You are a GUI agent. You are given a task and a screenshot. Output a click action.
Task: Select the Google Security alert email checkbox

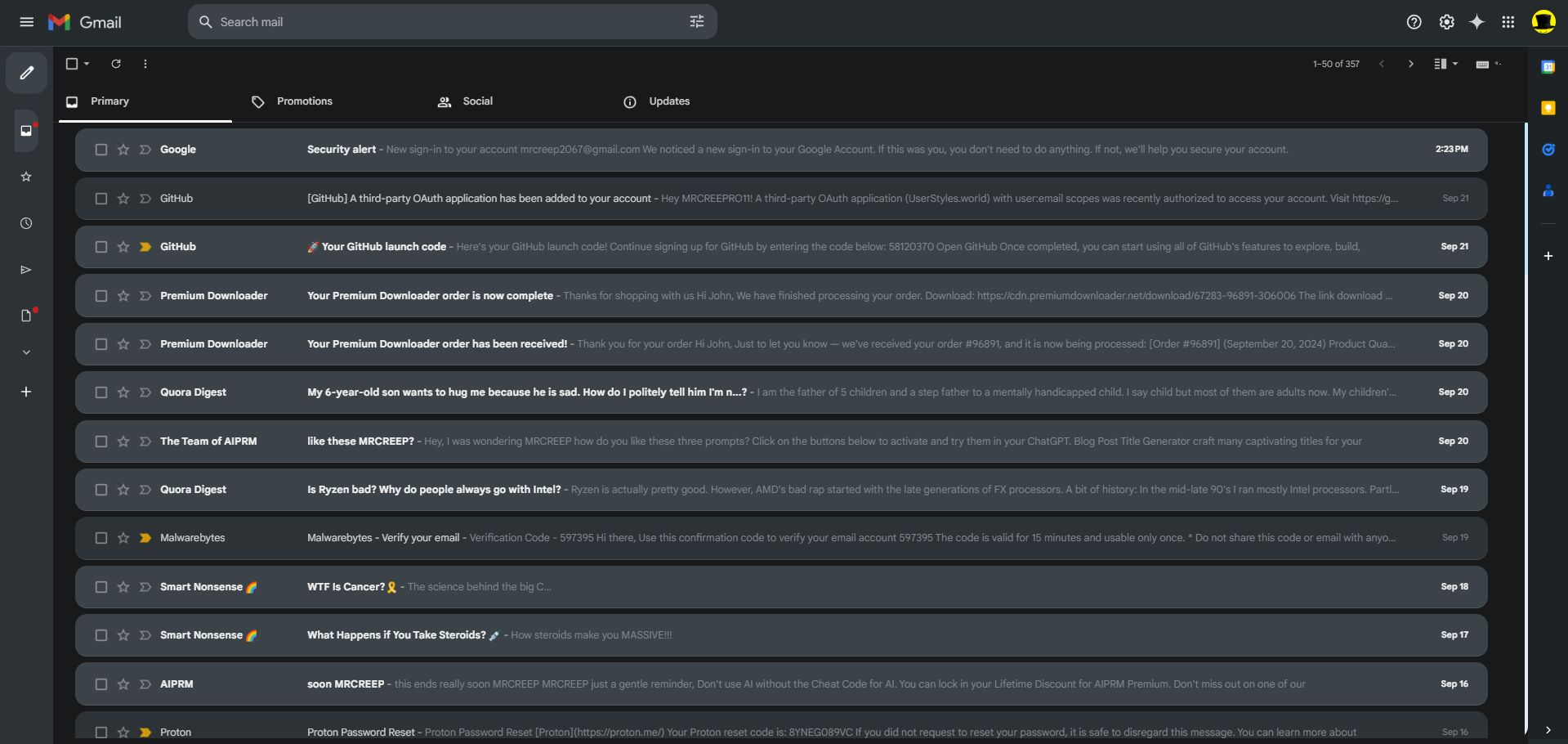click(x=101, y=150)
